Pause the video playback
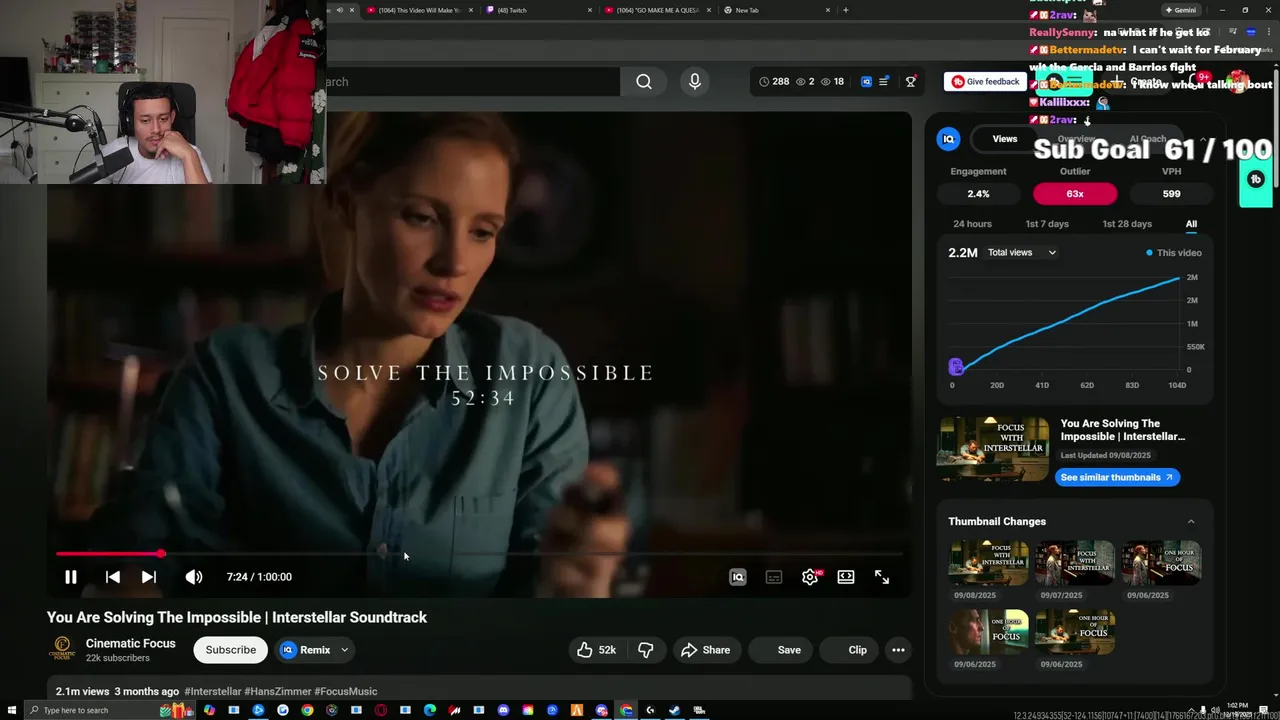The image size is (1280, 720). [71, 577]
